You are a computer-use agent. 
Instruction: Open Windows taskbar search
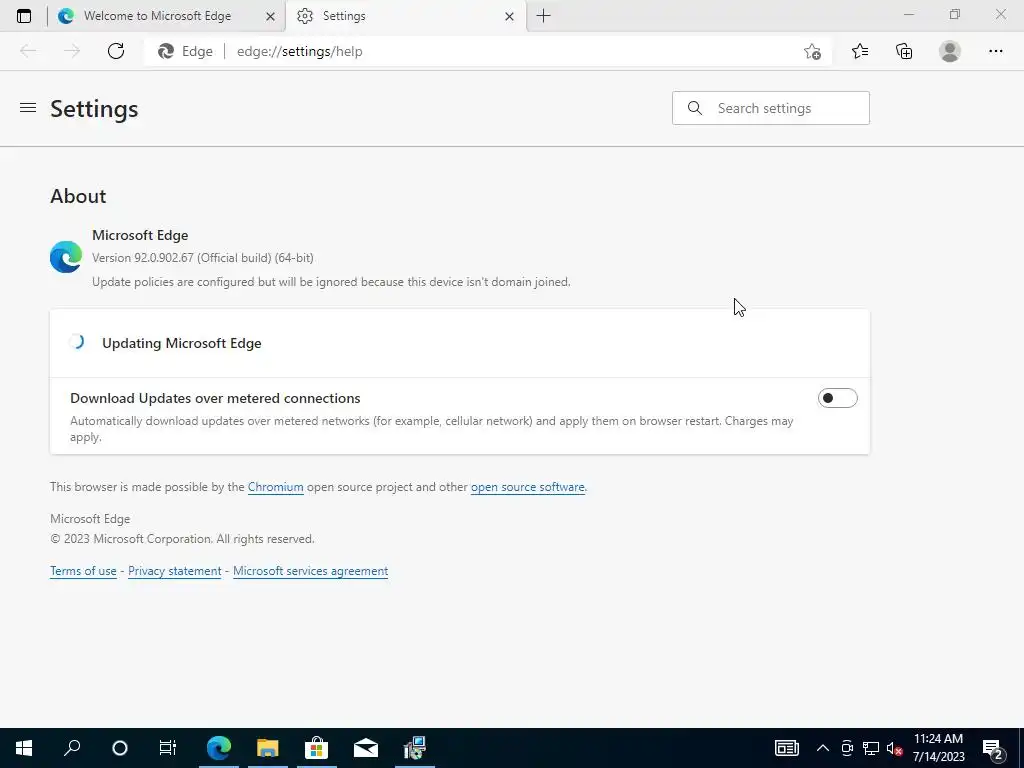point(72,748)
